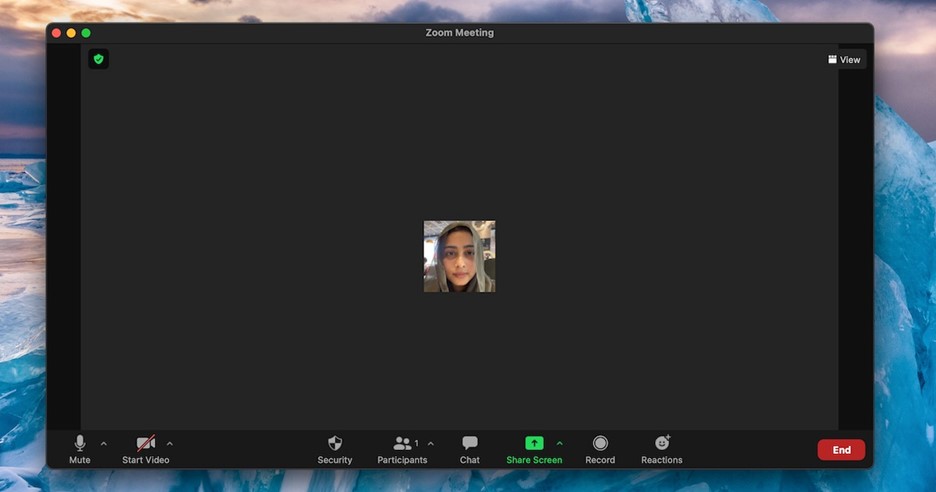Open the Reactions emoji menu

(x=661, y=450)
